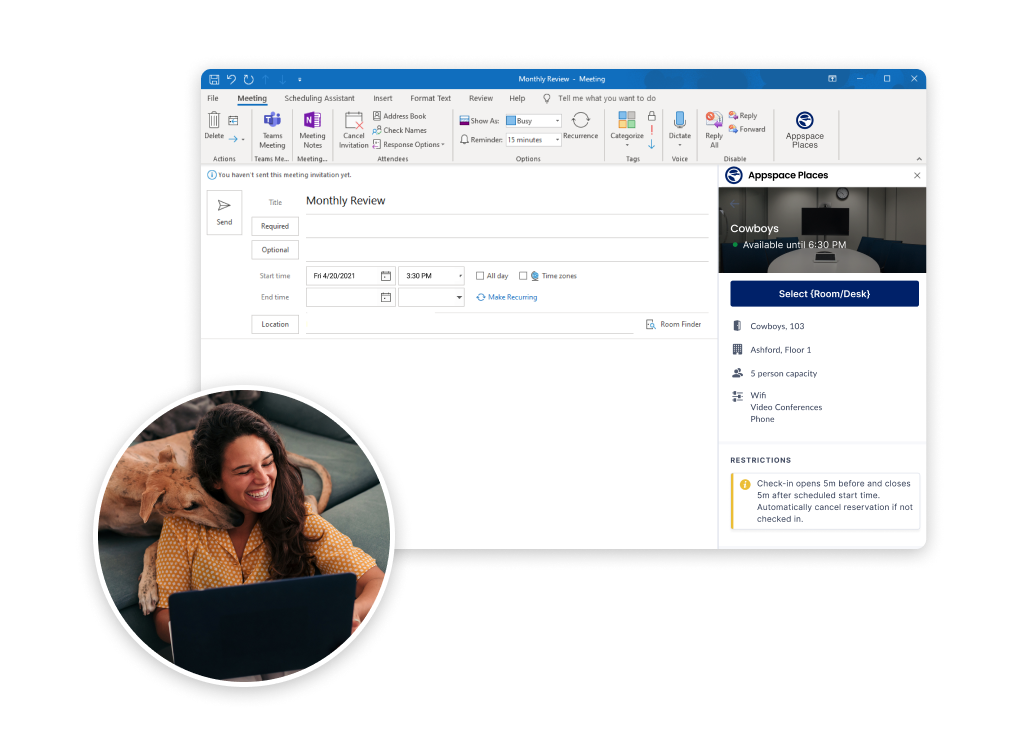The image size is (1024, 750).
Task: Click the Delete trash can icon
Action: click(x=214, y=120)
